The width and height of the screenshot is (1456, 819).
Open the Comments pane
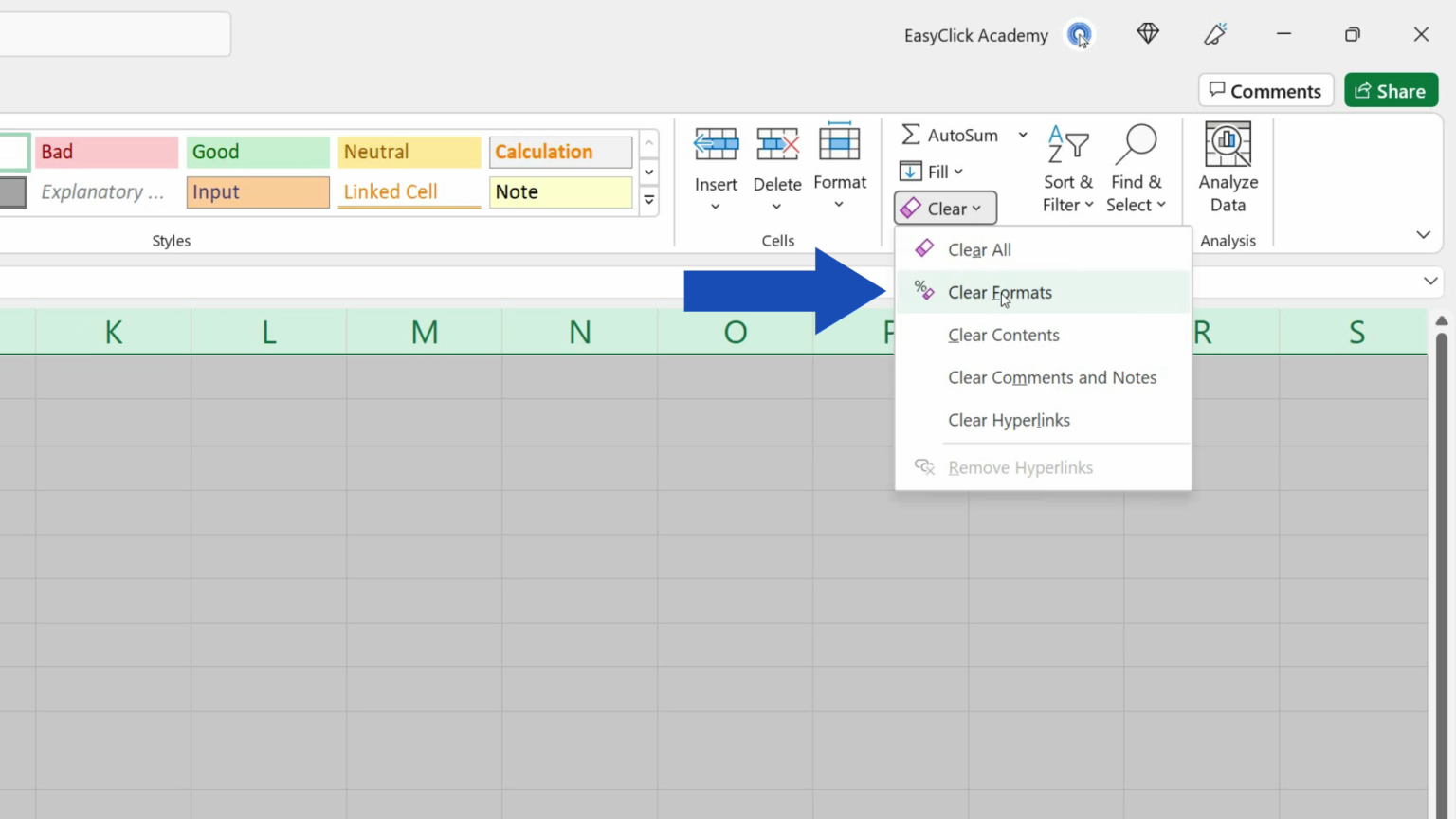click(x=1265, y=90)
